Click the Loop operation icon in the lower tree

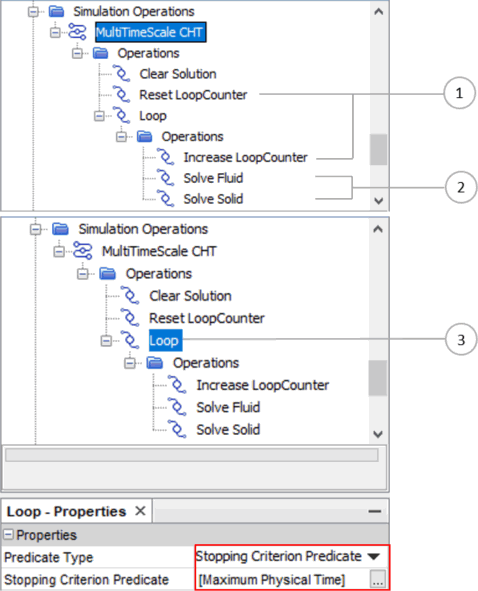(x=130, y=340)
